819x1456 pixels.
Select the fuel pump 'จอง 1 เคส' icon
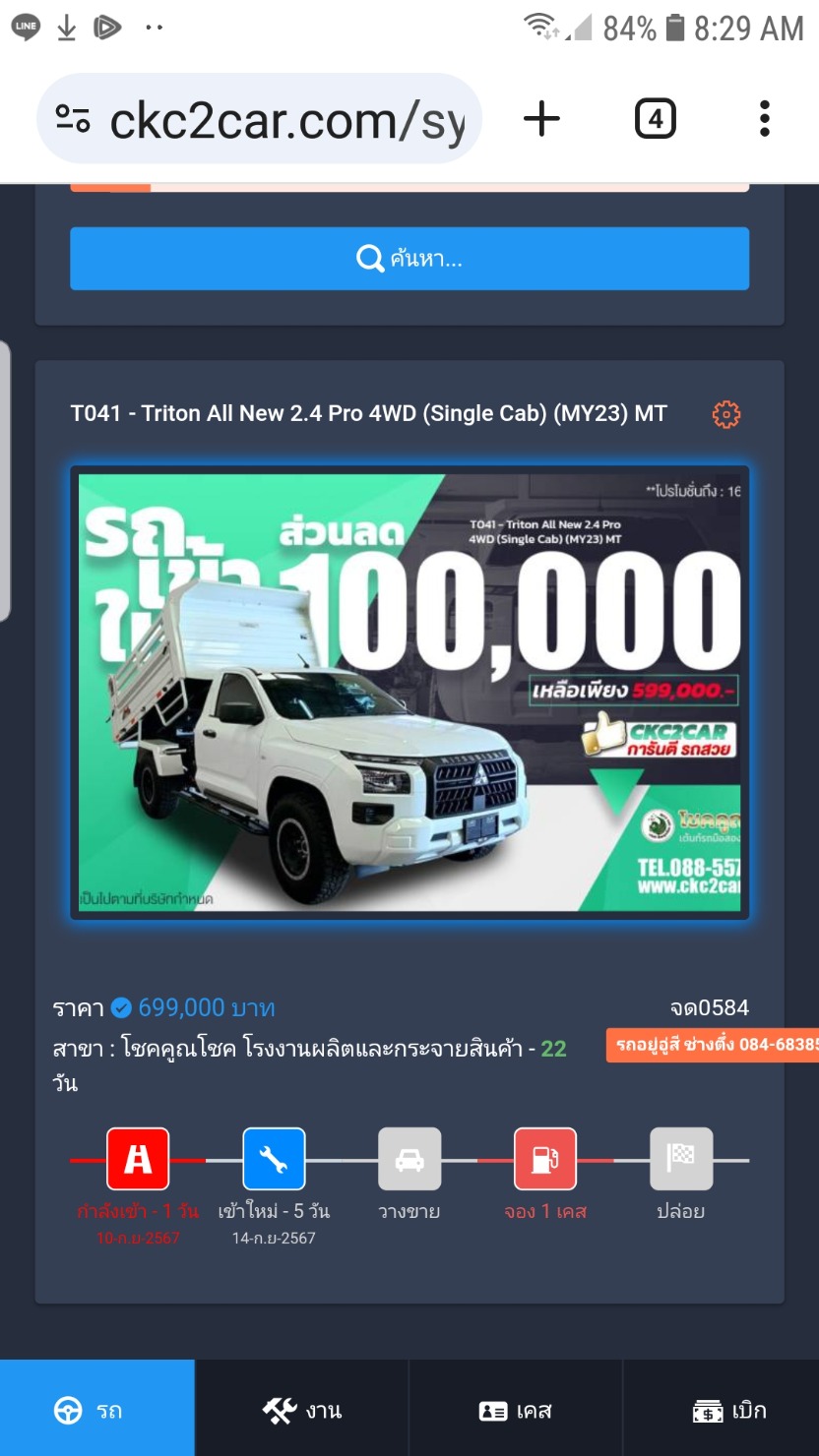[x=545, y=1160]
